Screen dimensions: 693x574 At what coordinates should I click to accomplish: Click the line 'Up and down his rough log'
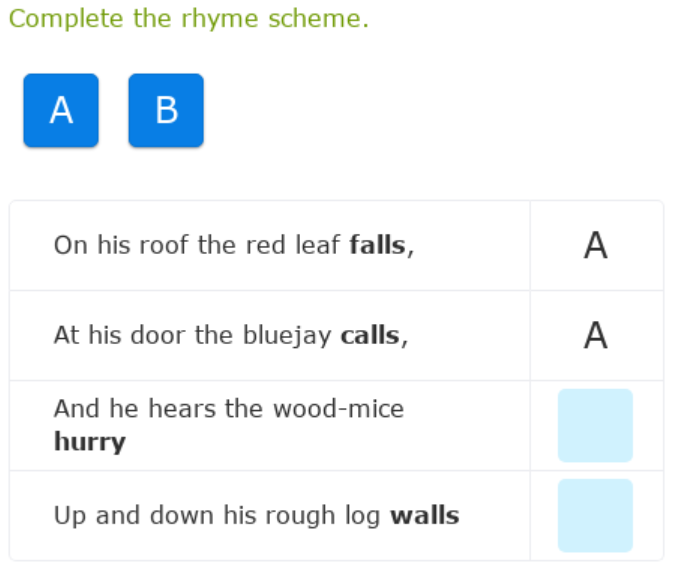coord(217,516)
